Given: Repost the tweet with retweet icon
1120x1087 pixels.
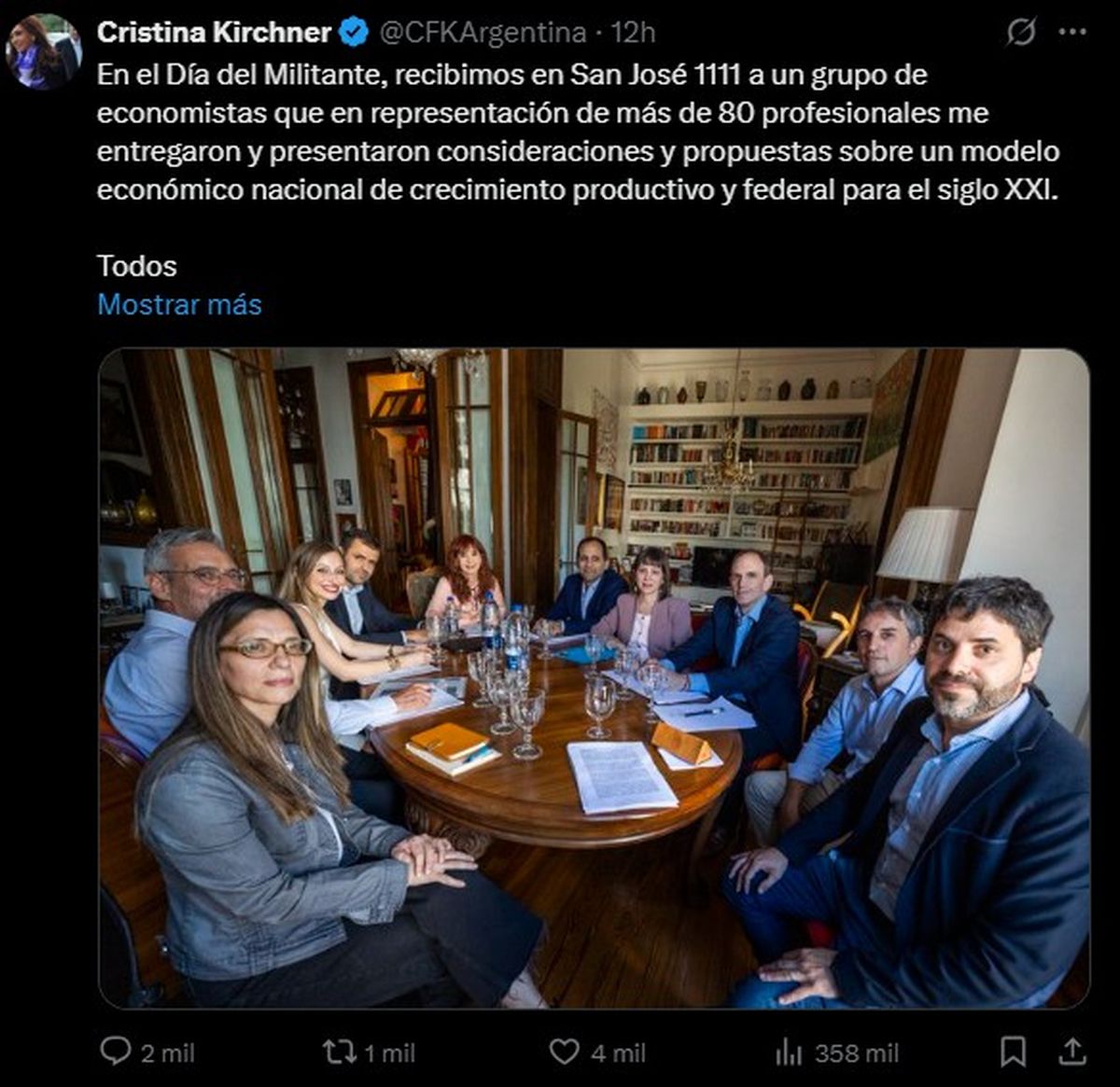Looking at the screenshot, I should 340,1052.
